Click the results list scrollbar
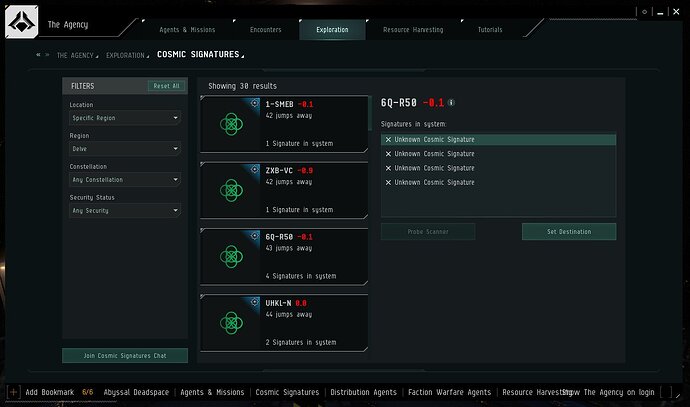The height and width of the screenshot is (407, 690). [370, 113]
